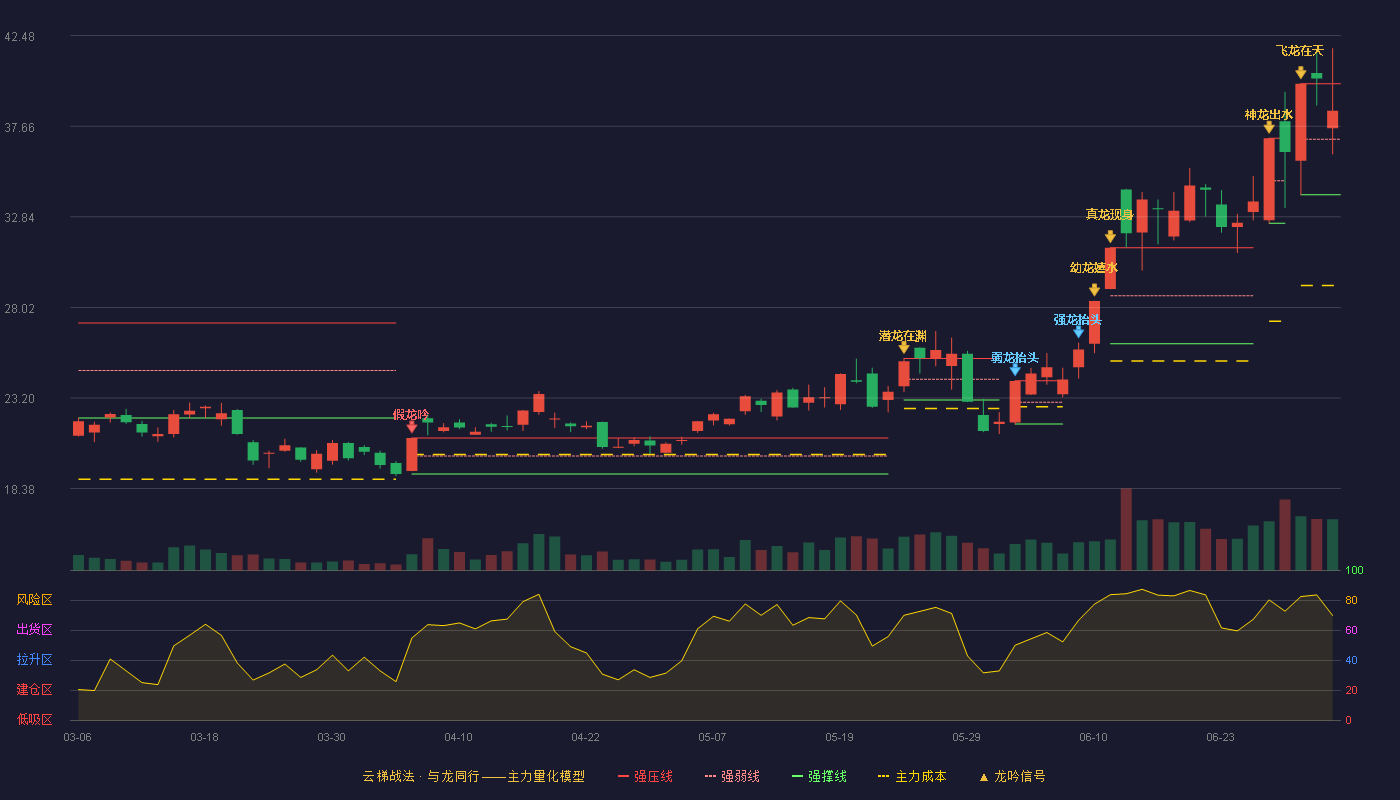Click the magenta 60 indicator scale label
This screenshot has width=1400, height=800.
(1351, 630)
